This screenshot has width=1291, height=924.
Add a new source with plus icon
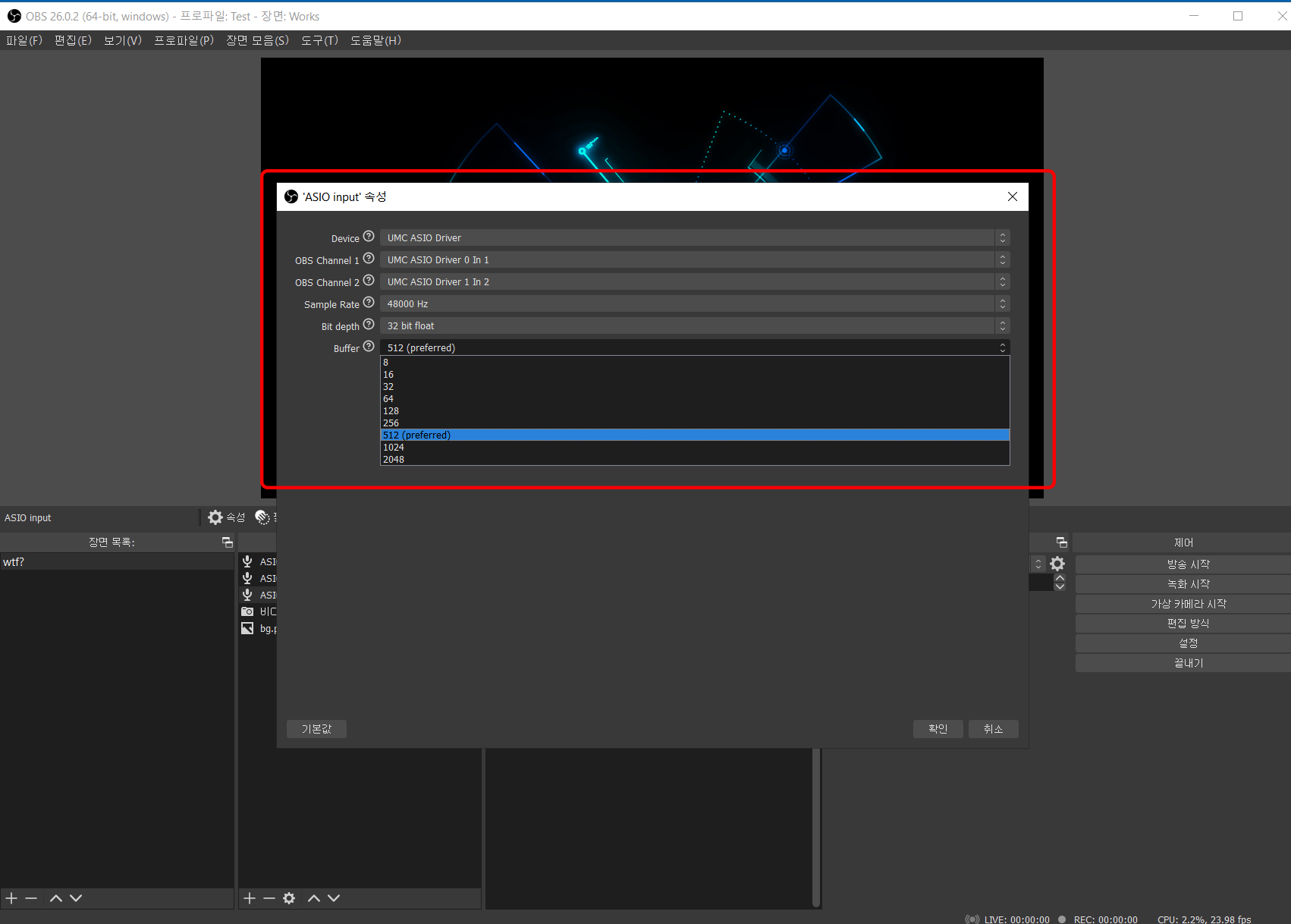click(x=250, y=898)
